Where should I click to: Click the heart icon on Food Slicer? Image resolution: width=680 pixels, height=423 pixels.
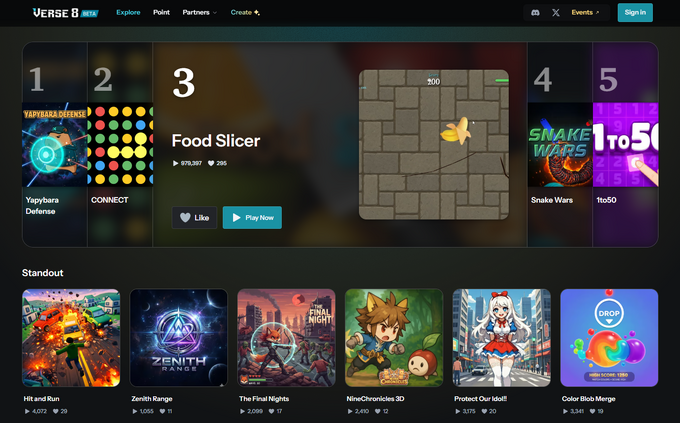point(211,164)
